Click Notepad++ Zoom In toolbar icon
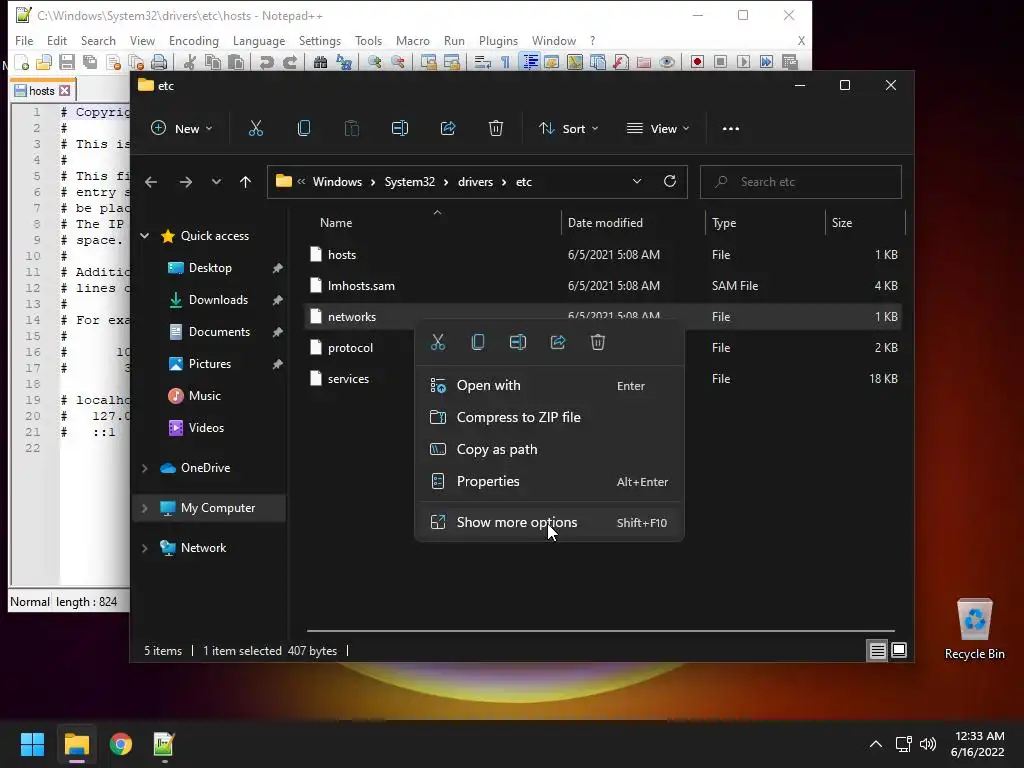1024x768 pixels. tap(375, 62)
